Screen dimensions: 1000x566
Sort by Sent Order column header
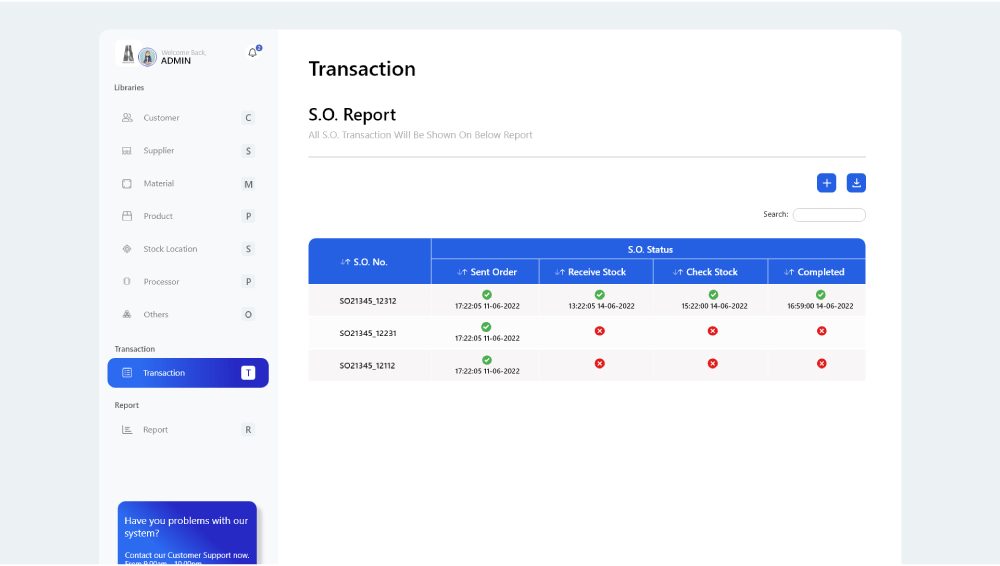tap(487, 272)
